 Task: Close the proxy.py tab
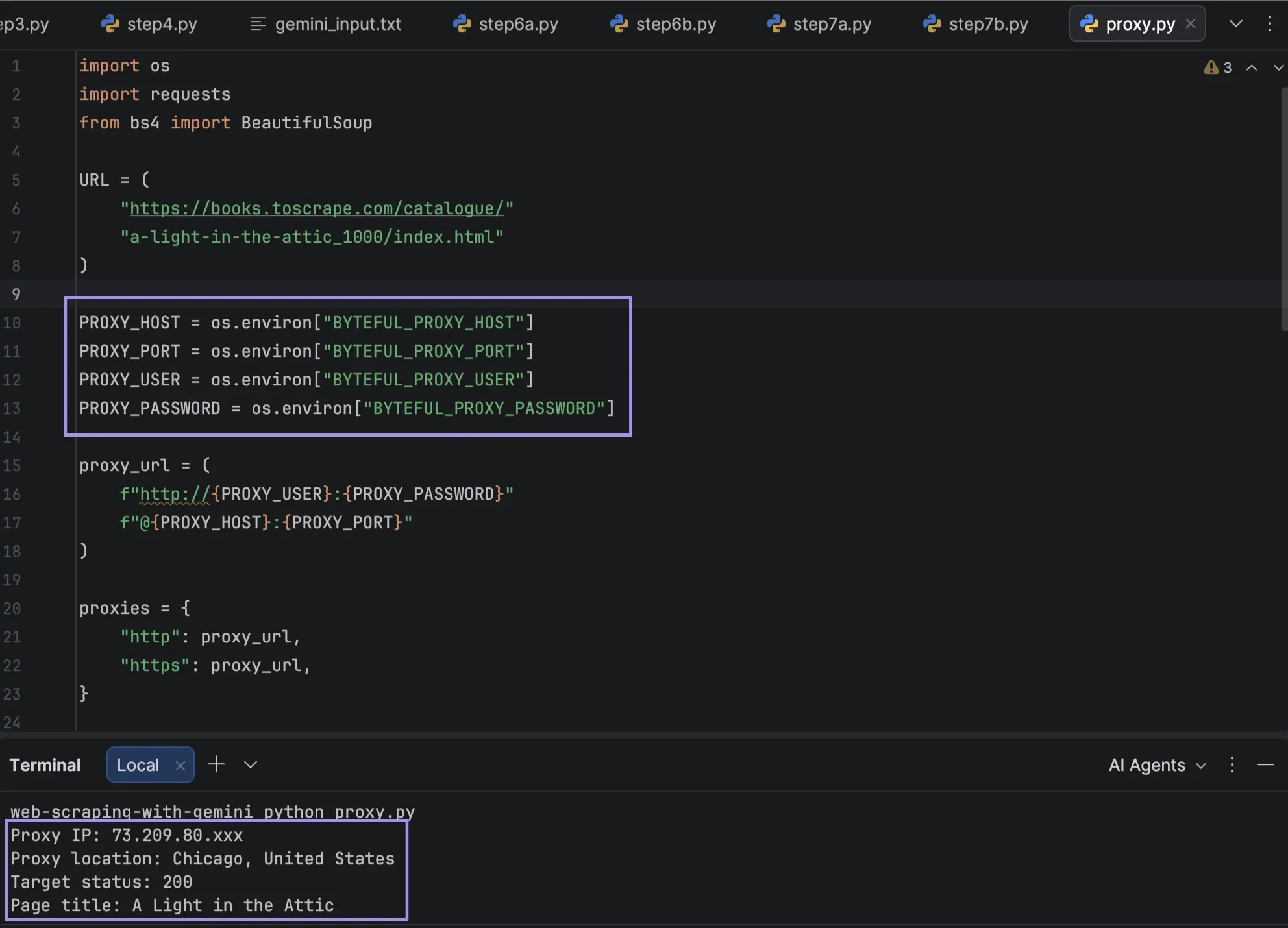(1191, 24)
